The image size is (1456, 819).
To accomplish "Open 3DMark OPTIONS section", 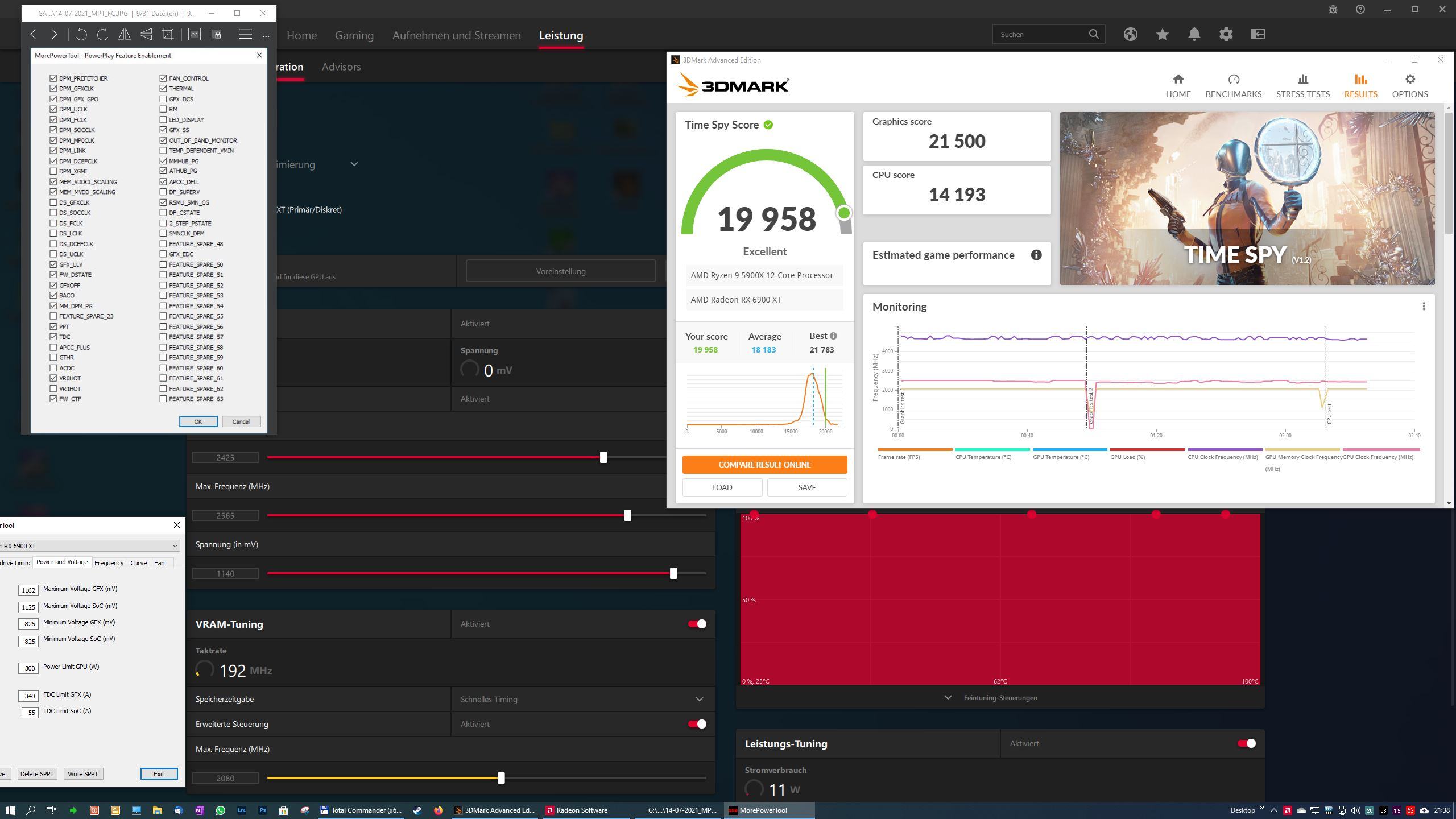I will click(1410, 86).
